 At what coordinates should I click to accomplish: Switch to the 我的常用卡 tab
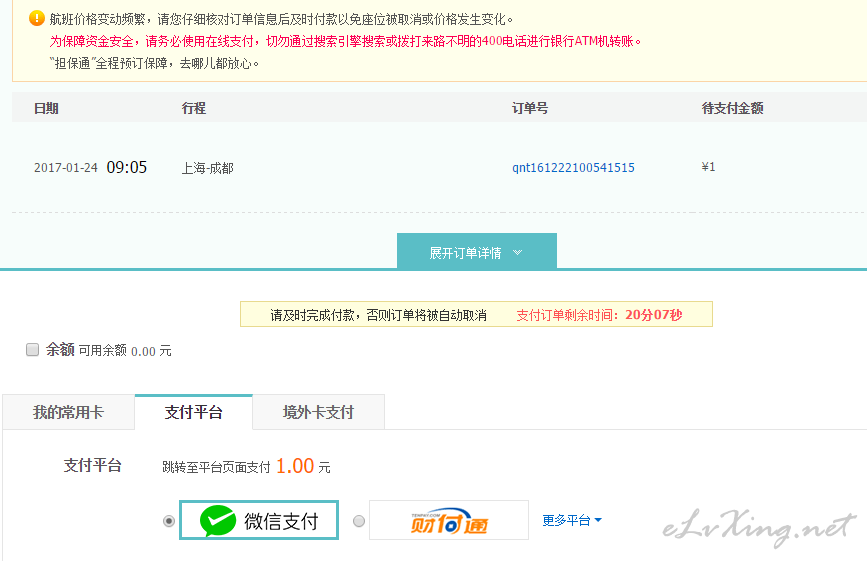tap(68, 412)
